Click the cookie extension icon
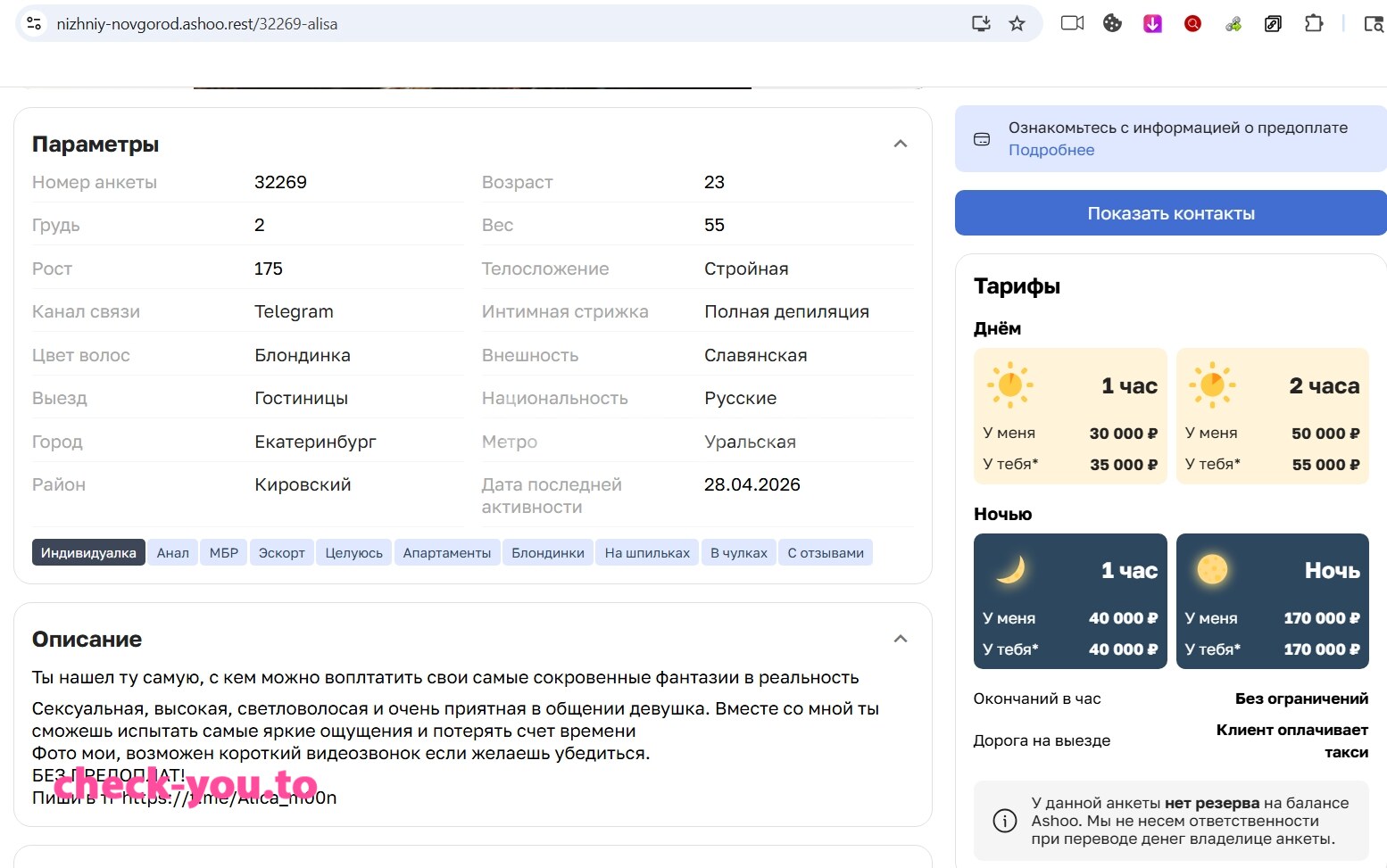Viewport: 1387px width, 868px height. click(x=1112, y=24)
